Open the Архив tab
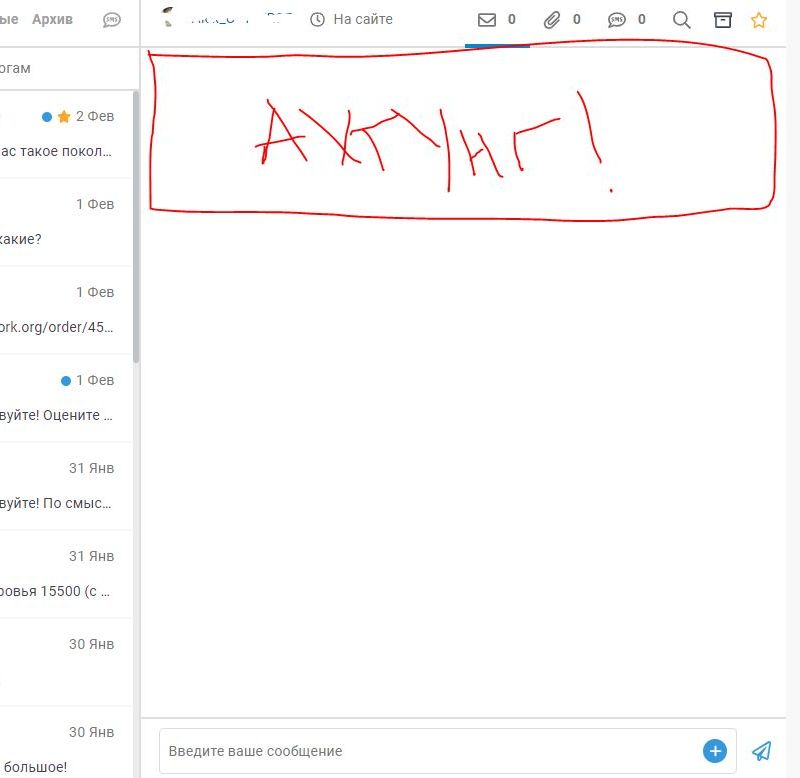800x778 pixels. pyautogui.click(x=52, y=20)
